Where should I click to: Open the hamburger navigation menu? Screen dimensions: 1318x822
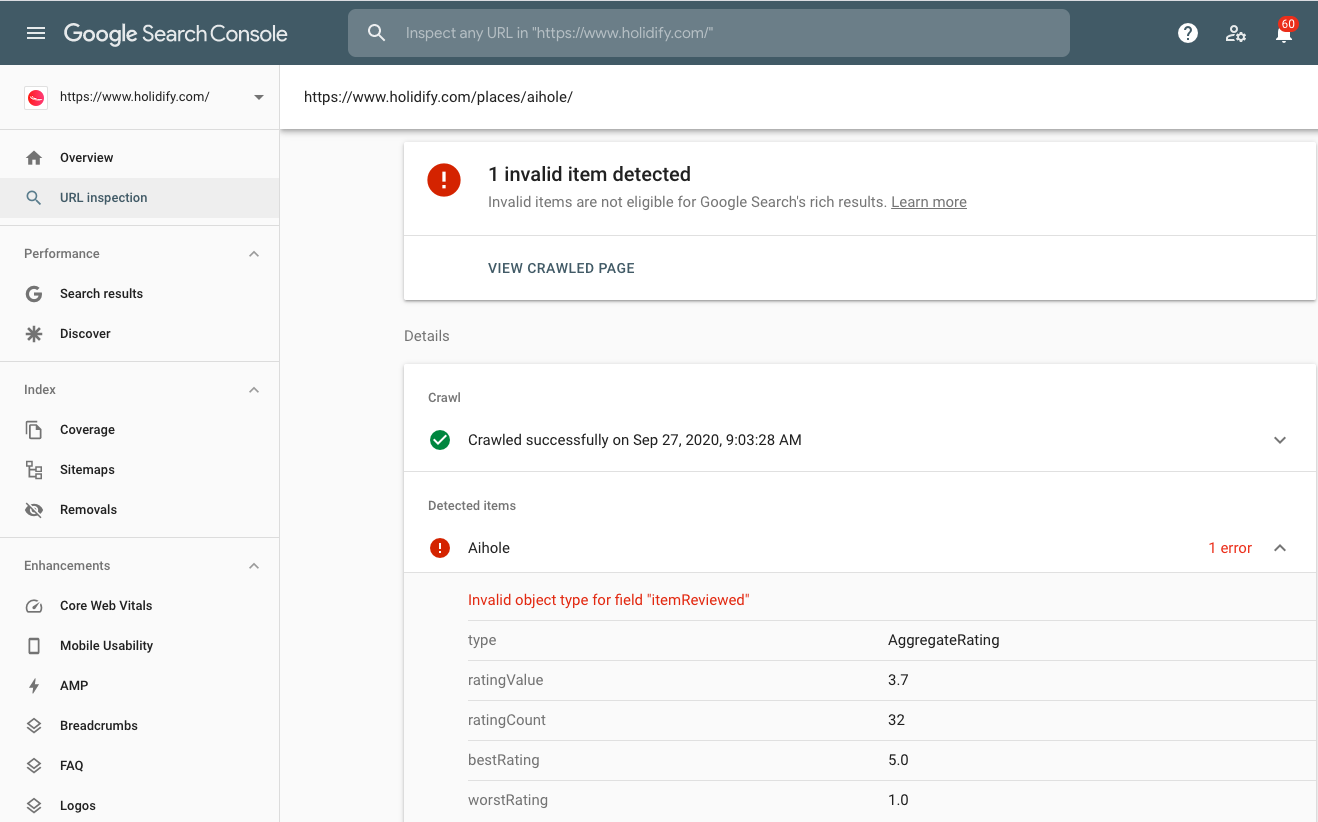pyautogui.click(x=36, y=33)
